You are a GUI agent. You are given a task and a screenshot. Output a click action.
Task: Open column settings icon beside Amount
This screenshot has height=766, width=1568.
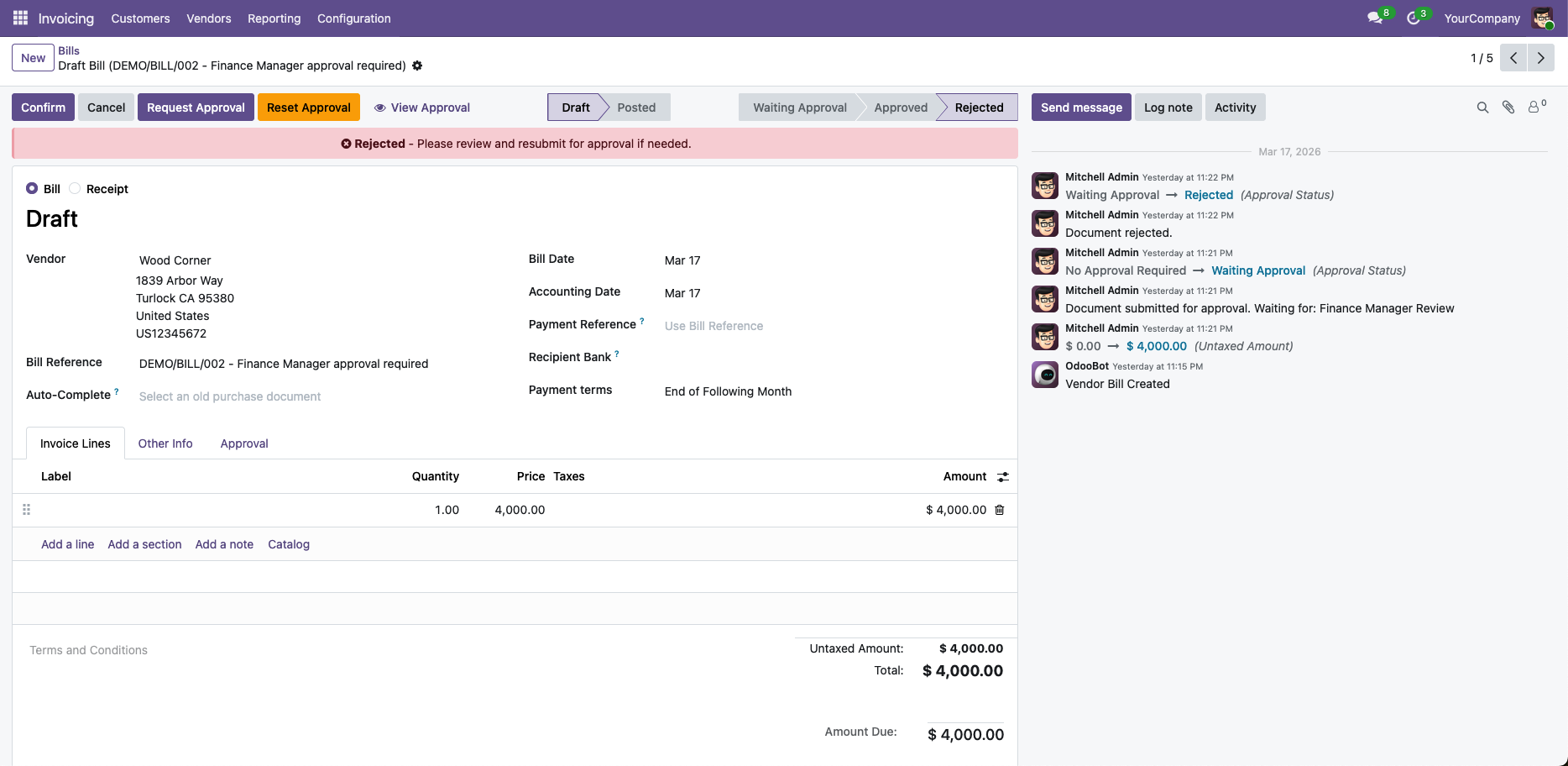click(x=1003, y=477)
